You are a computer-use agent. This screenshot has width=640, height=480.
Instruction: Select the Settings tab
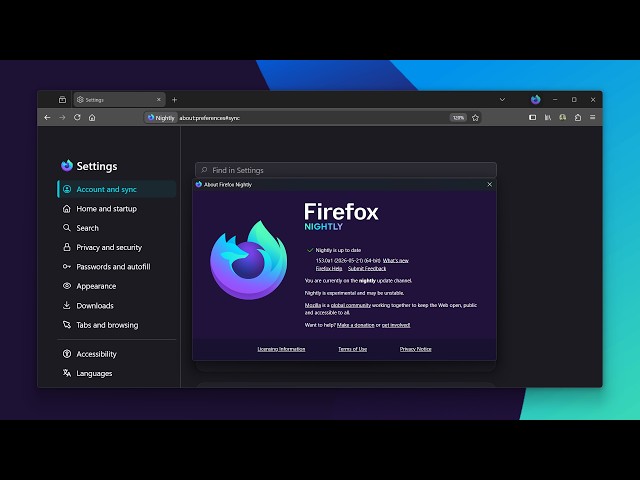click(119, 100)
